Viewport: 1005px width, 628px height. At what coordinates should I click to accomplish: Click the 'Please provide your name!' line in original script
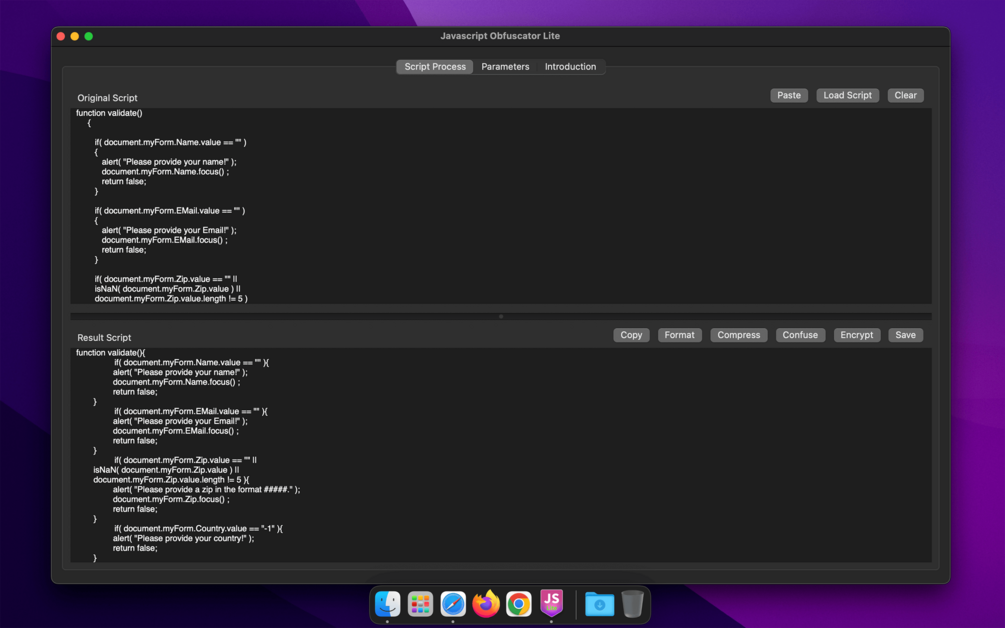[169, 162]
